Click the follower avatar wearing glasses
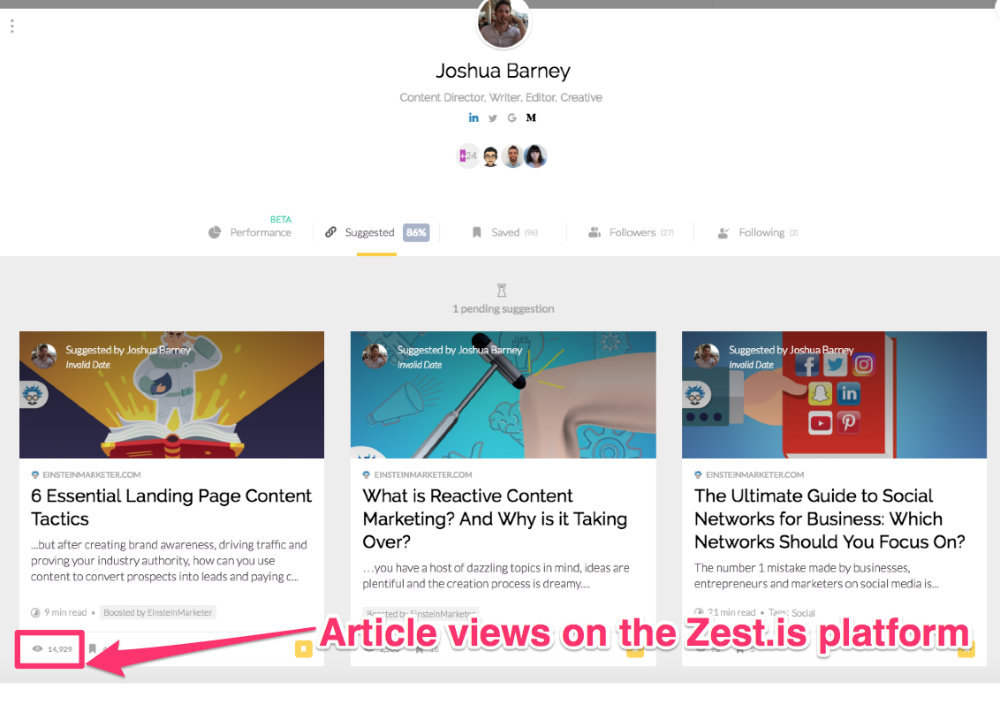This screenshot has width=1000, height=712. coord(490,156)
